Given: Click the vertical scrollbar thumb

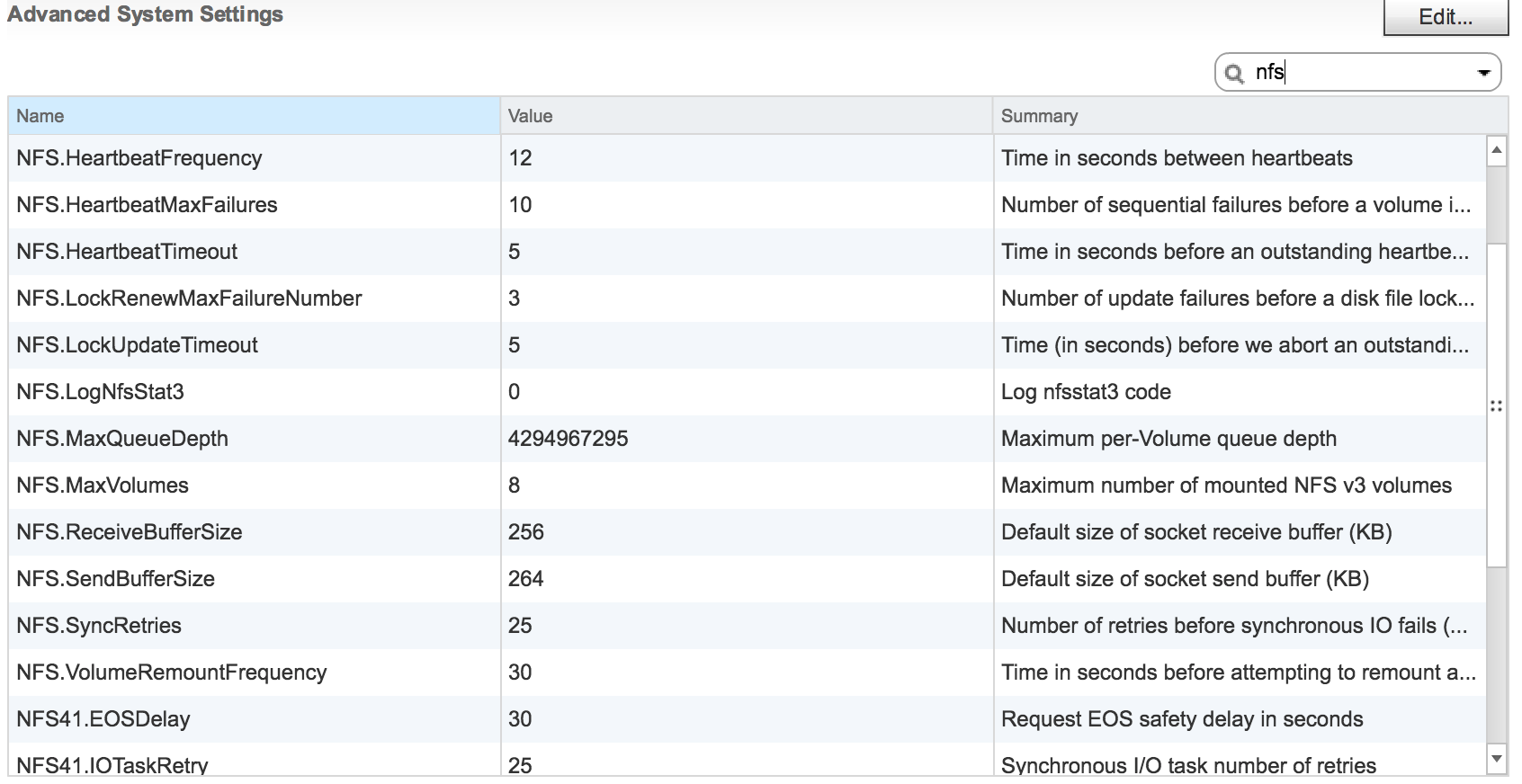Looking at the screenshot, I should (1497, 405).
